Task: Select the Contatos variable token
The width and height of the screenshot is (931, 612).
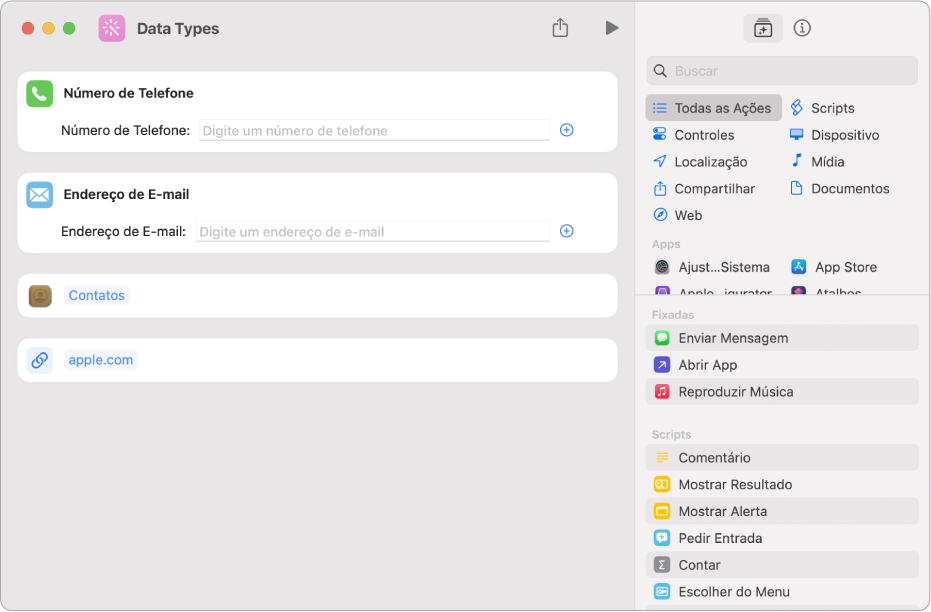Action: point(97,296)
